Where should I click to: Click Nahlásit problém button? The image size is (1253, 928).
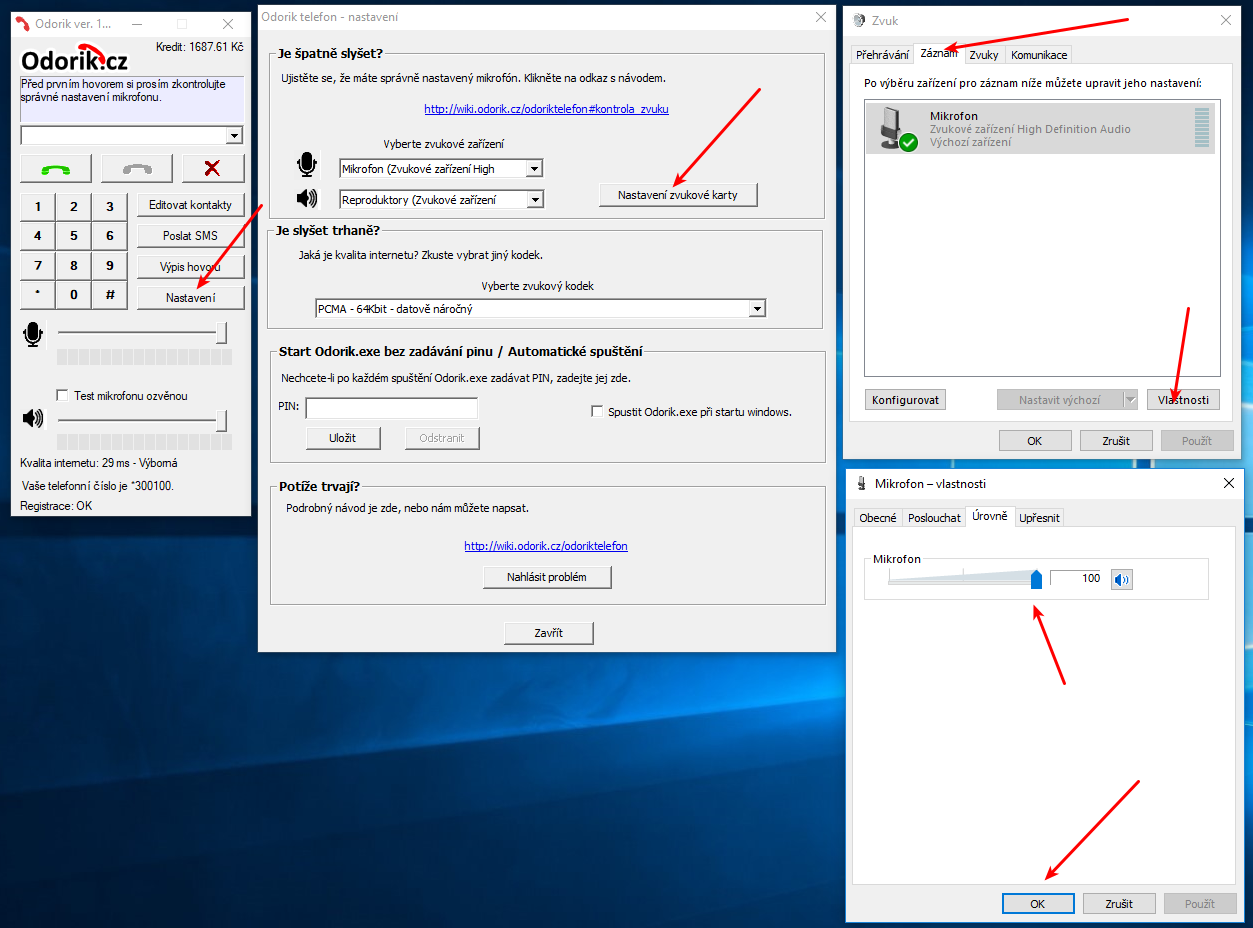pos(546,577)
